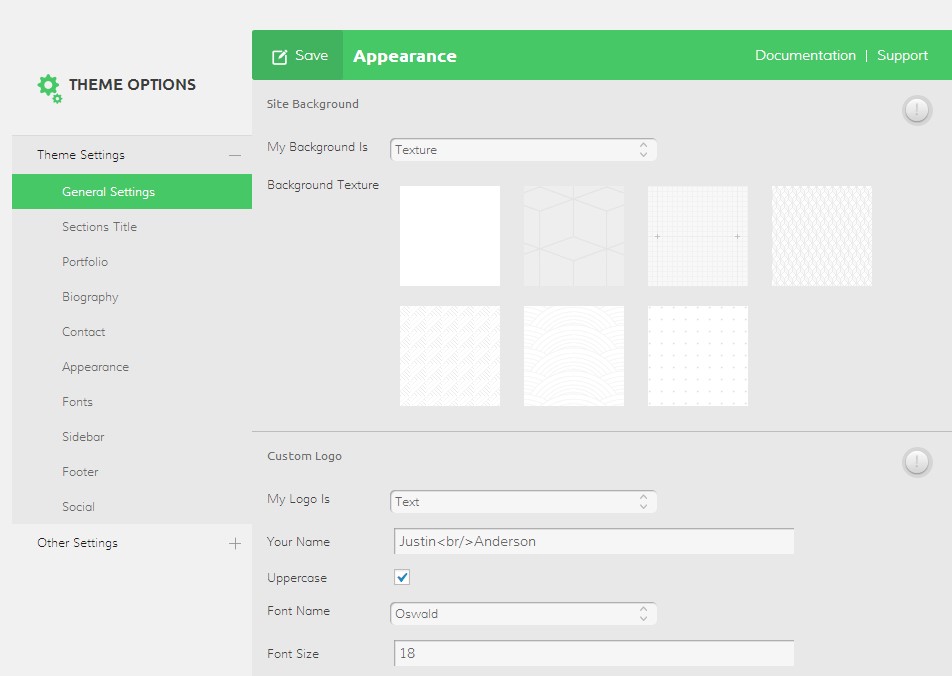
Task: Select the General Settings menu item
Action: point(108,192)
